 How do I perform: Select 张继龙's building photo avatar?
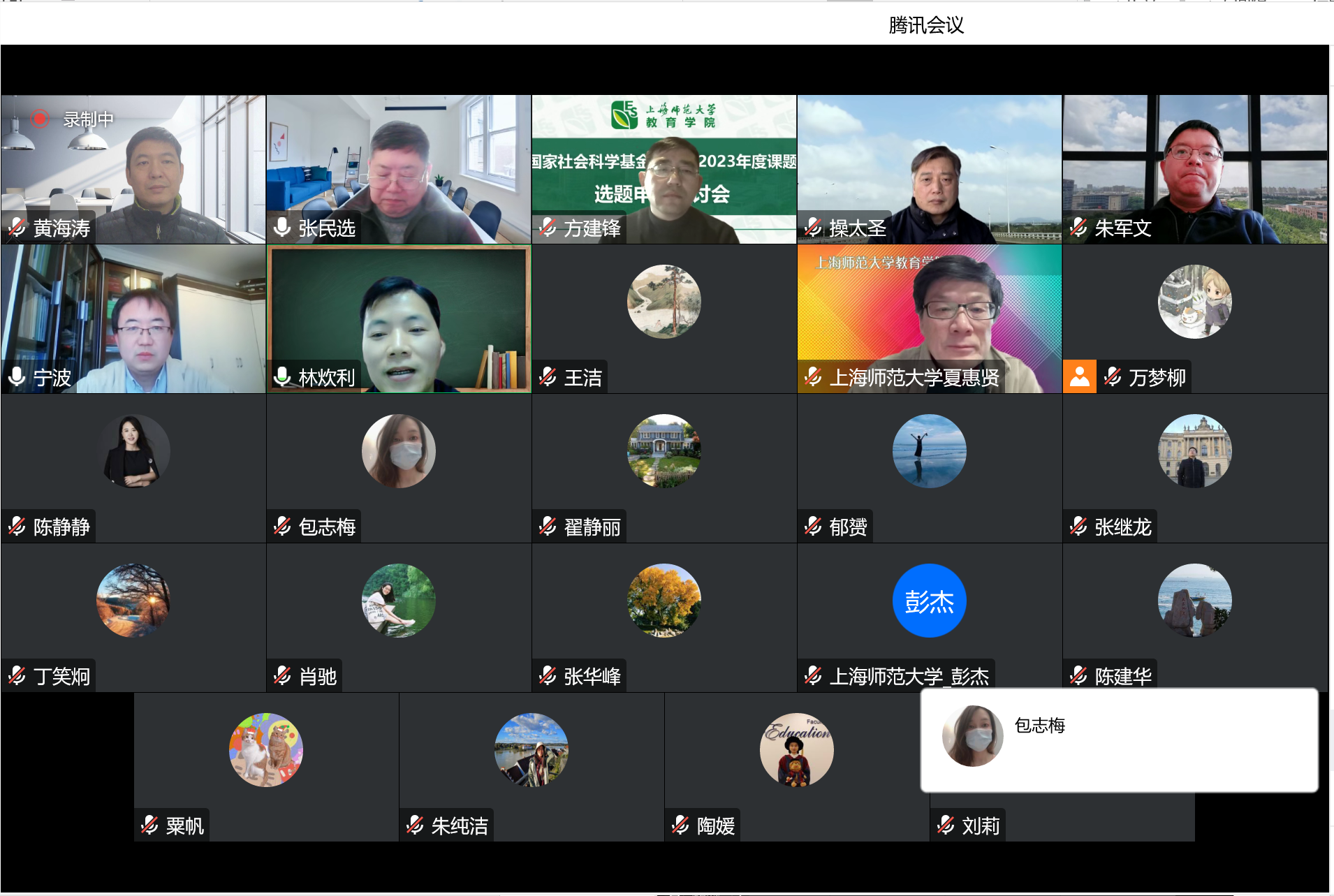click(x=1194, y=451)
